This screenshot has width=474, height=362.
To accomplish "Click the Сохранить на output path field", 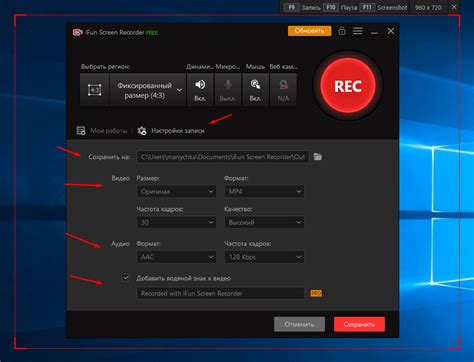I will tap(222, 157).
